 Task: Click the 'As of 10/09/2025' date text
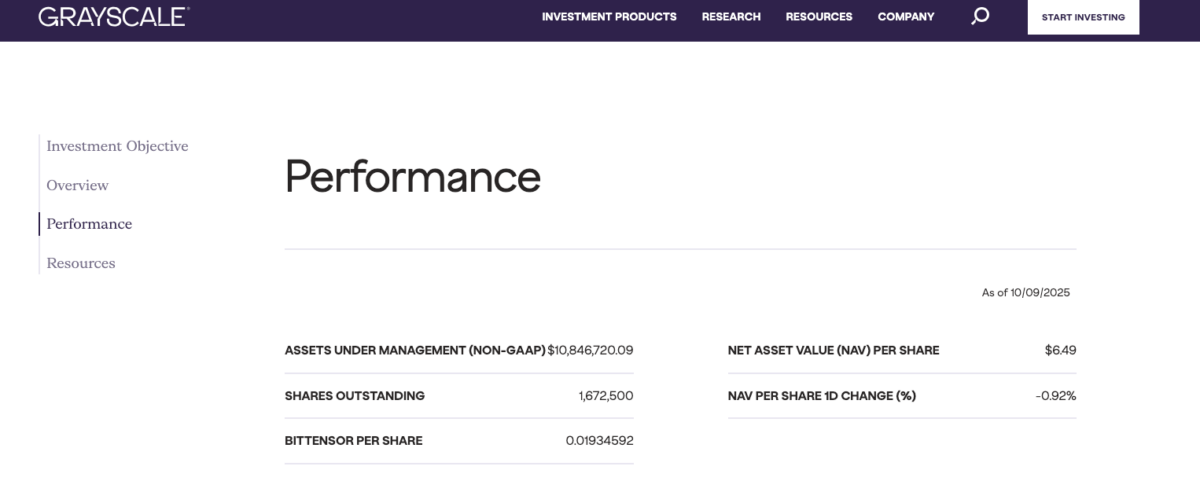1026,293
